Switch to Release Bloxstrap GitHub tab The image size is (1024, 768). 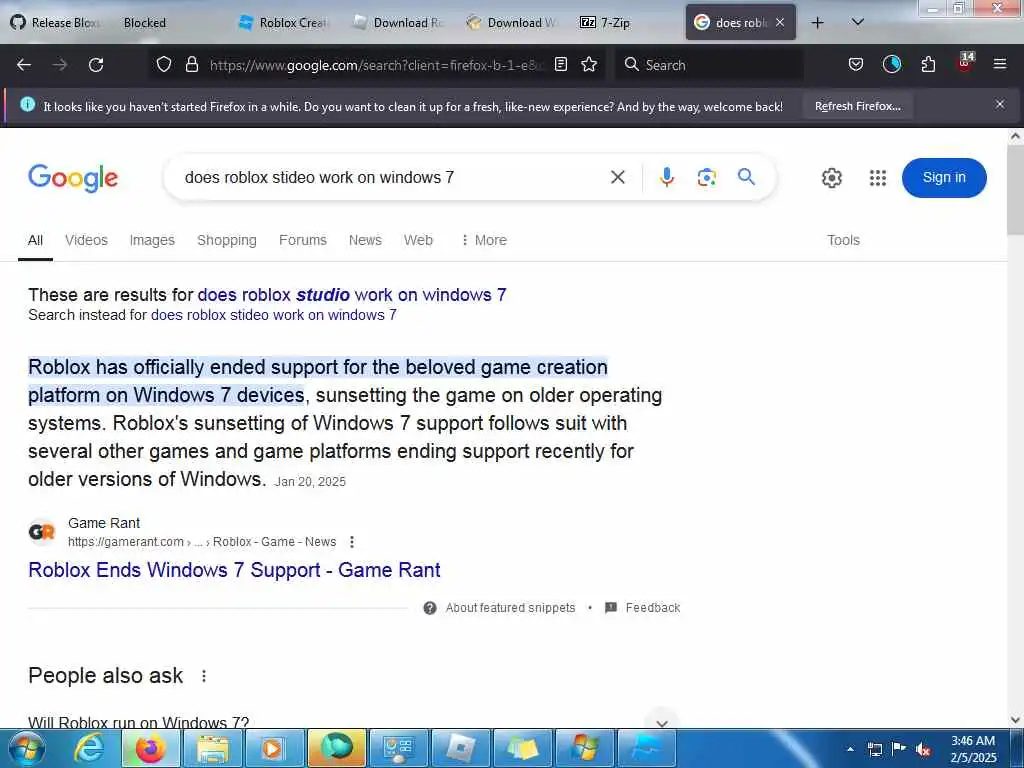[x=56, y=23]
